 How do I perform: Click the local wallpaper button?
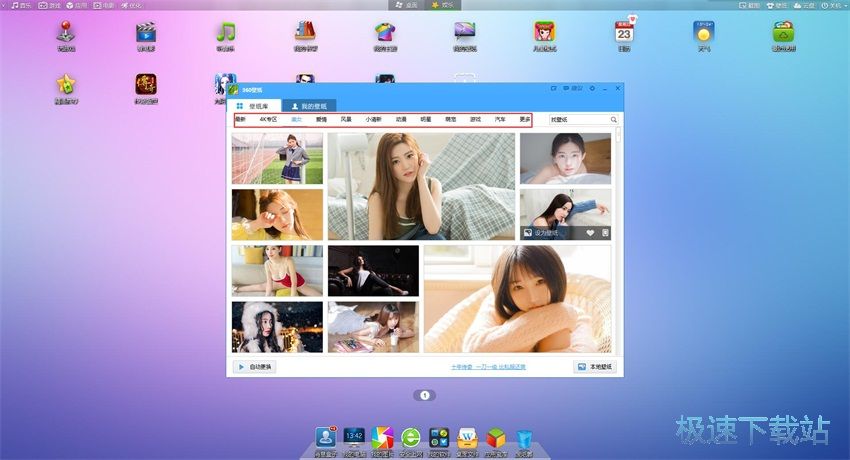click(595, 367)
